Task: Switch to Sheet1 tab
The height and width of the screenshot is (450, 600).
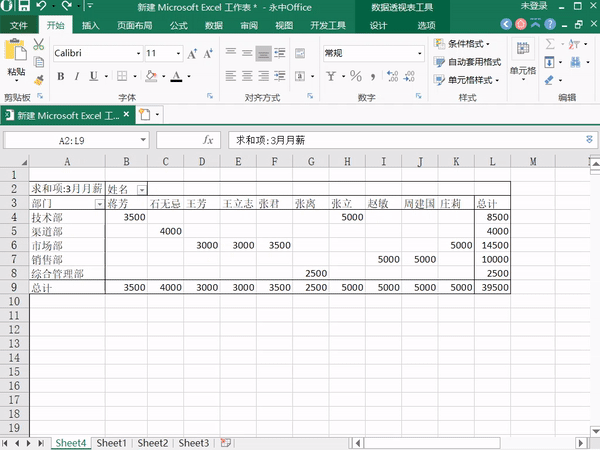Action: pyautogui.click(x=111, y=443)
